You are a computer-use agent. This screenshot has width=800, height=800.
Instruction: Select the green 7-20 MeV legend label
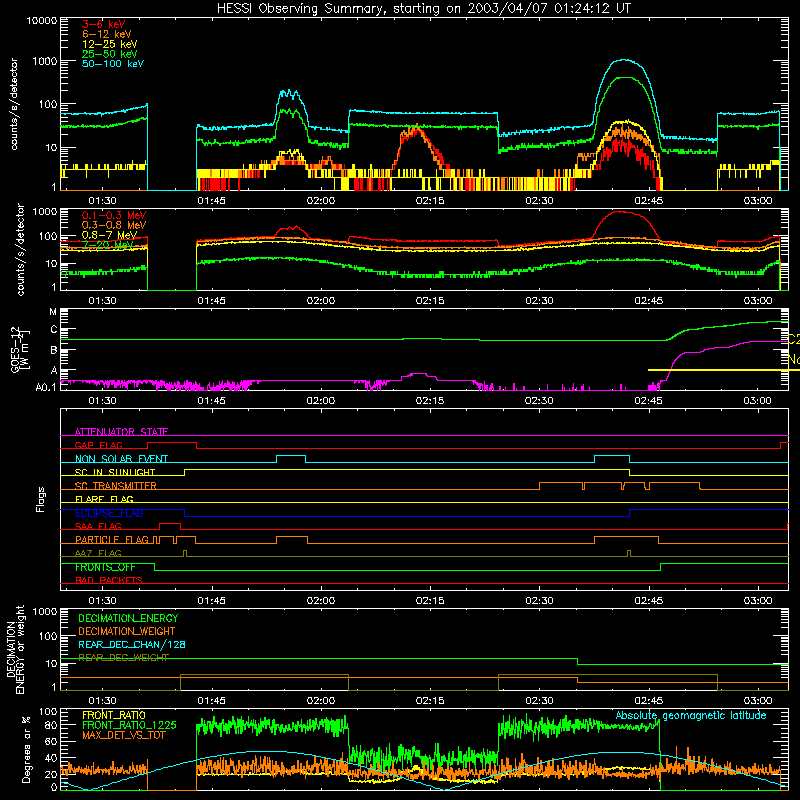[x=108, y=245]
